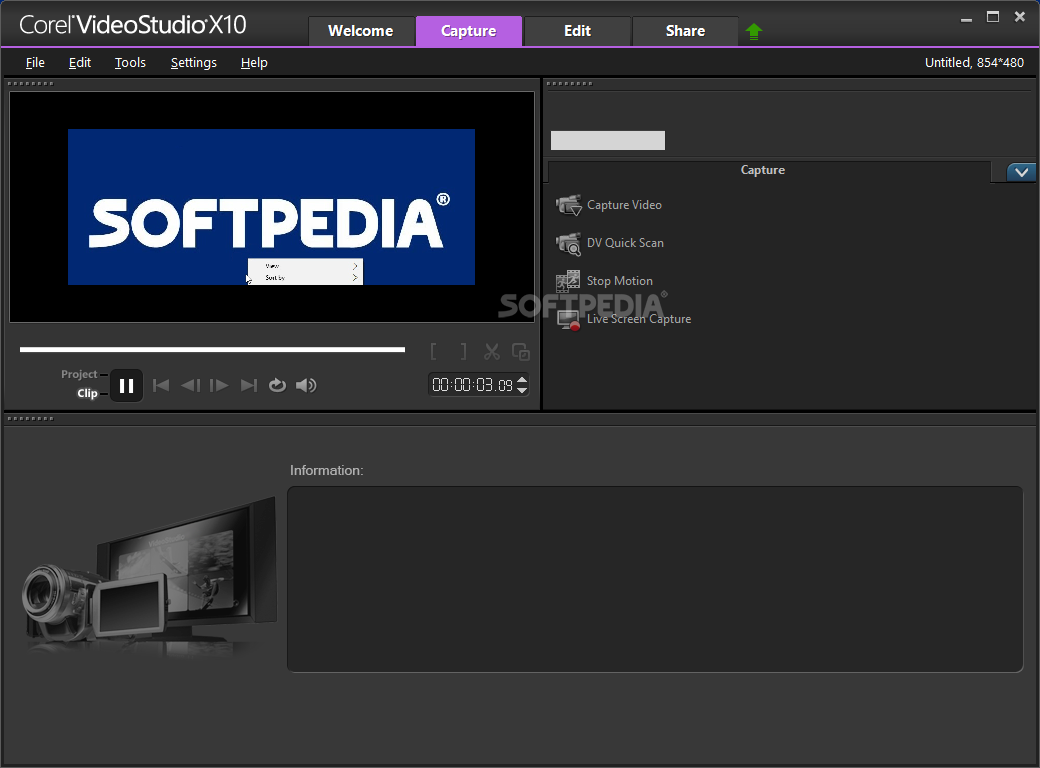Click the Live Screen Capture monitor icon

click(568, 320)
